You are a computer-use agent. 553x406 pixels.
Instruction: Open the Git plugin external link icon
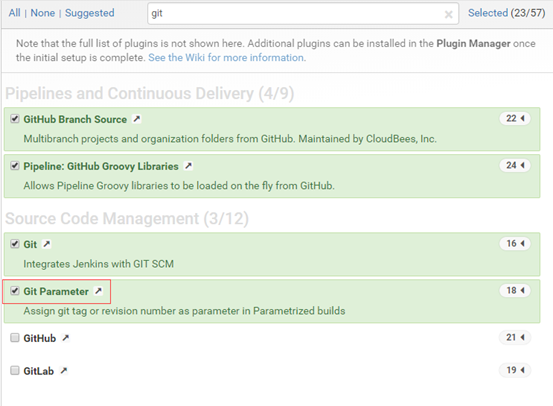click(x=46, y=244)
